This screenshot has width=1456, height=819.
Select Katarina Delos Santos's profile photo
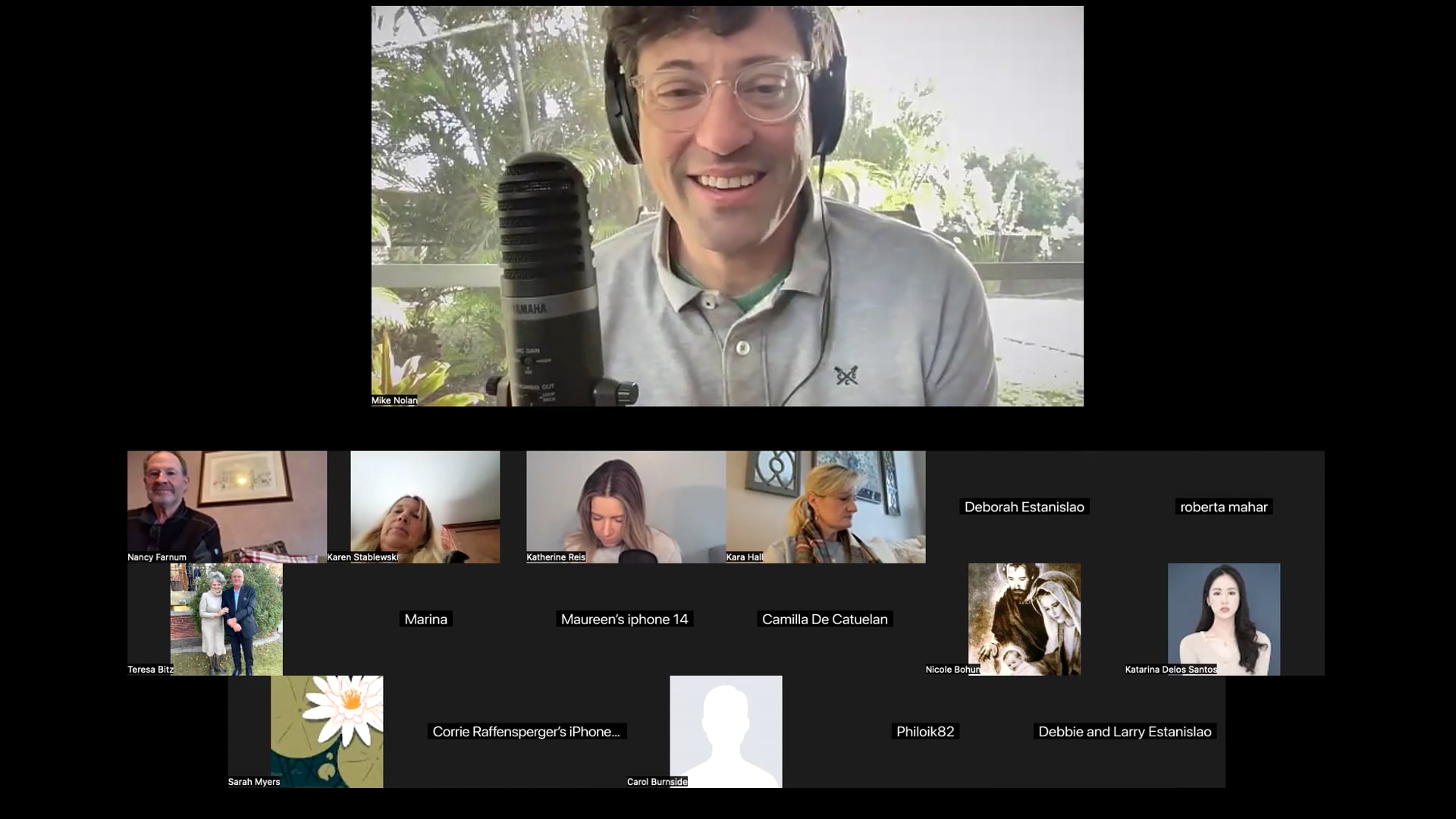click(x=1223, y=619)
